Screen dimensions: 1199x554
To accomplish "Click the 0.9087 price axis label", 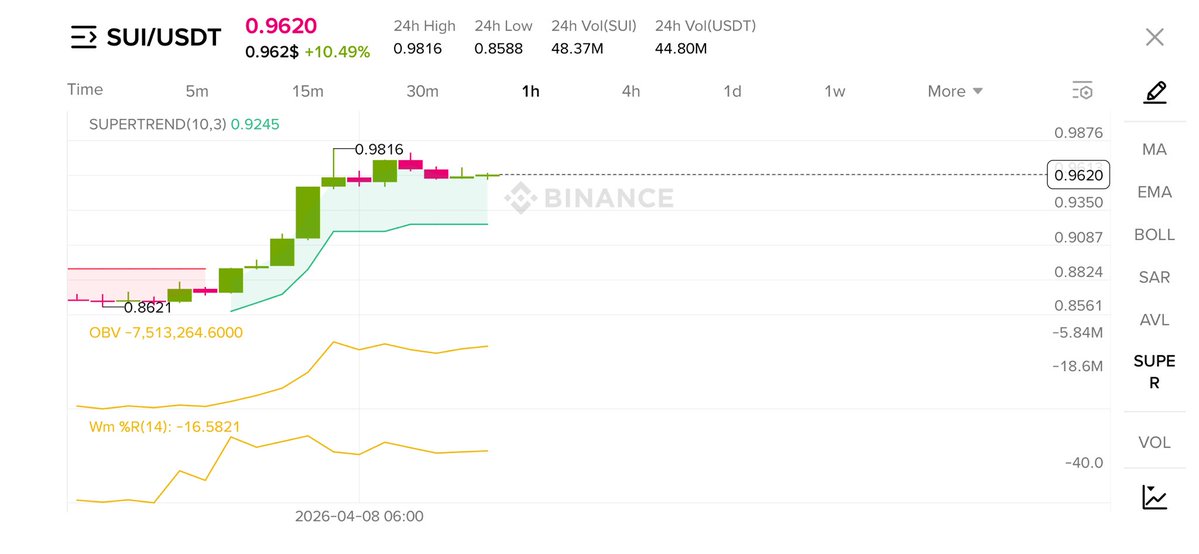I will coord(1079,237).
